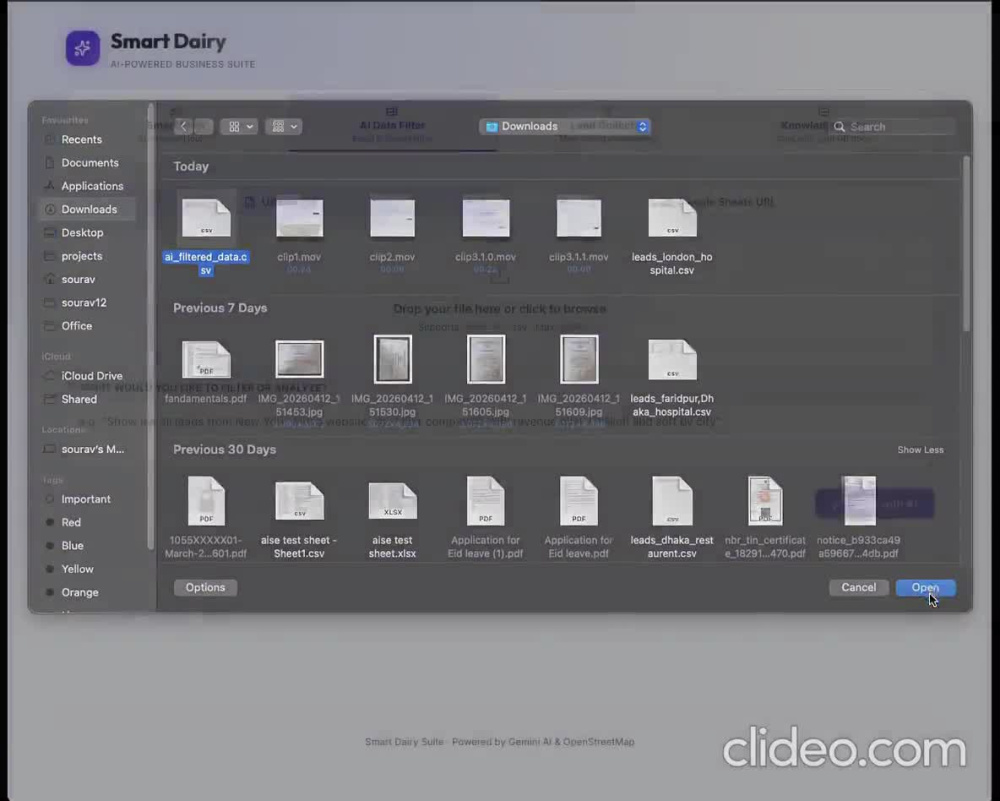Open Documents in the sidebar
The width and height of the screenshot is (1000, 801).
tap(87, 163)
